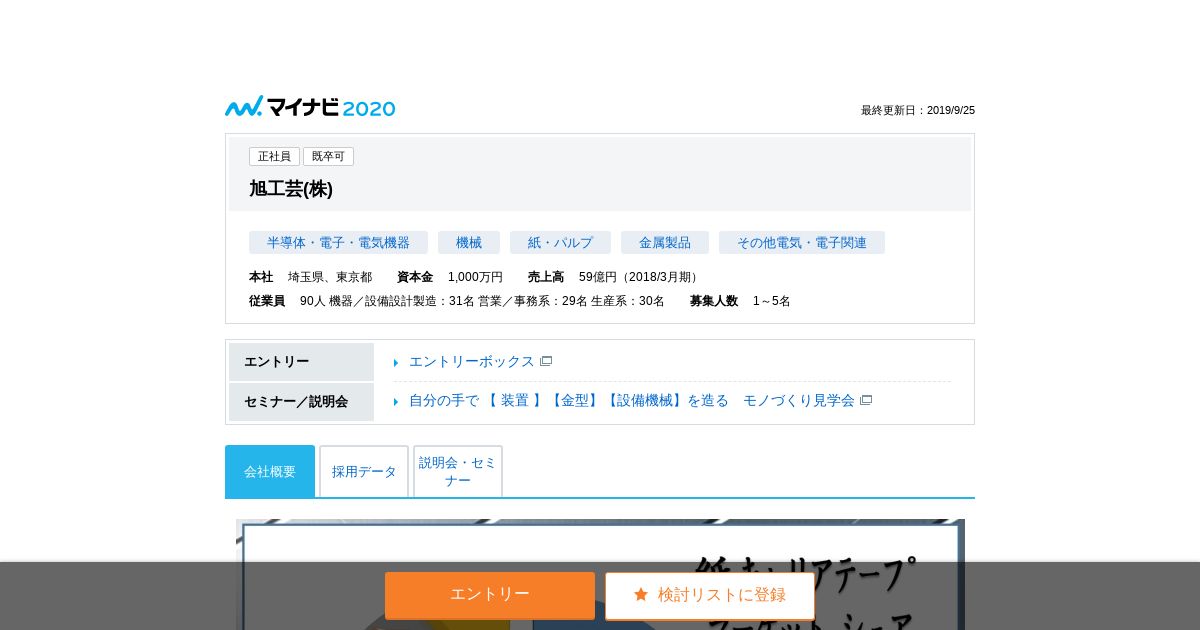Open the 説明会・セミナー tab
Screen dimensions: 1200x630
[x=458, y=471]
